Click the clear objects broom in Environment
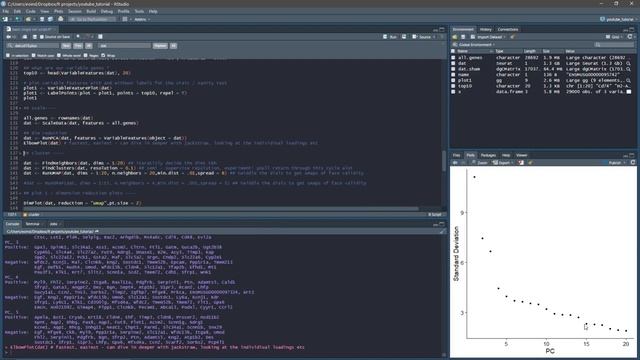Screen dimensions: 640x360 [x=512, y=37]
